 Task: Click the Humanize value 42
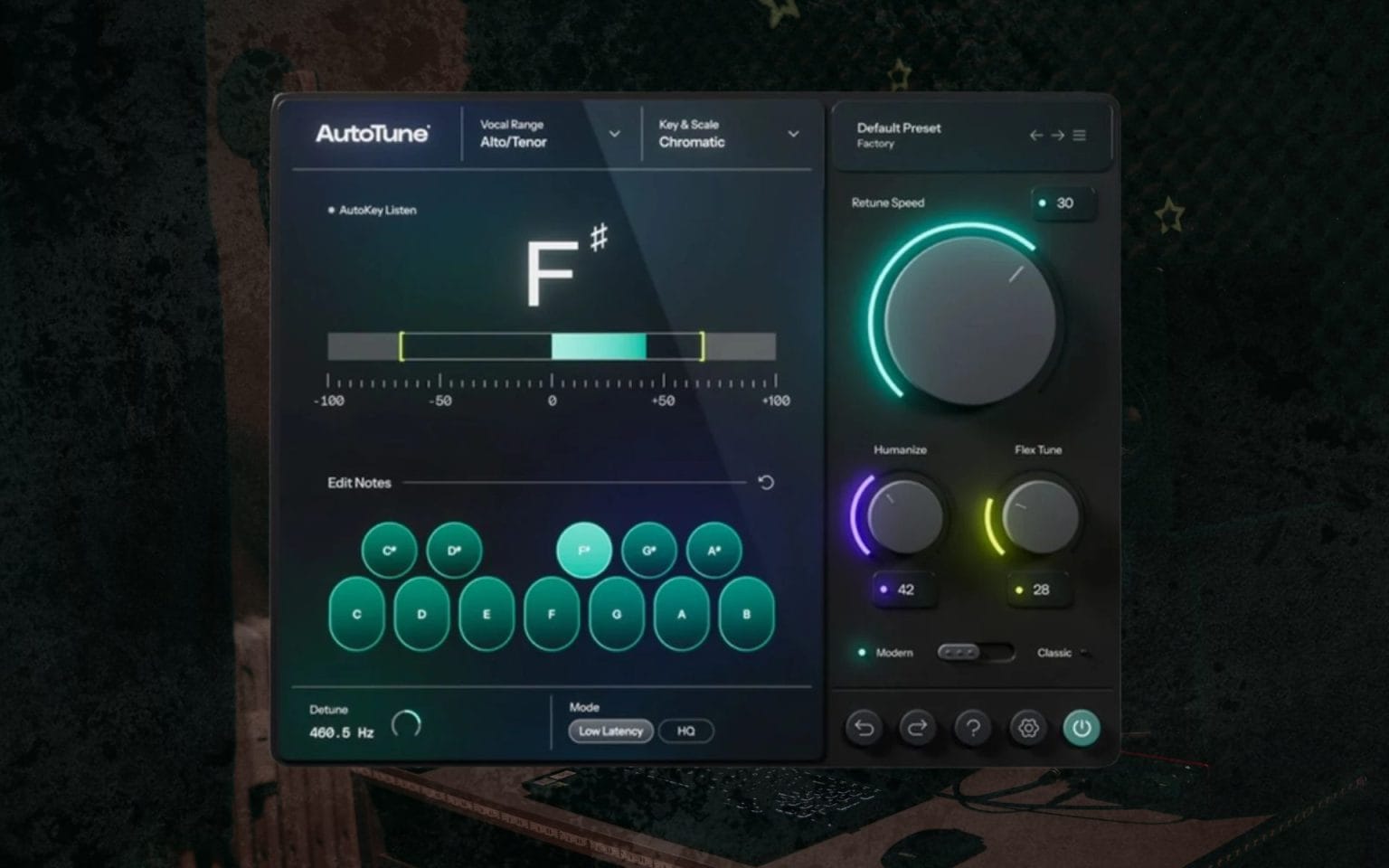point(903,590)
